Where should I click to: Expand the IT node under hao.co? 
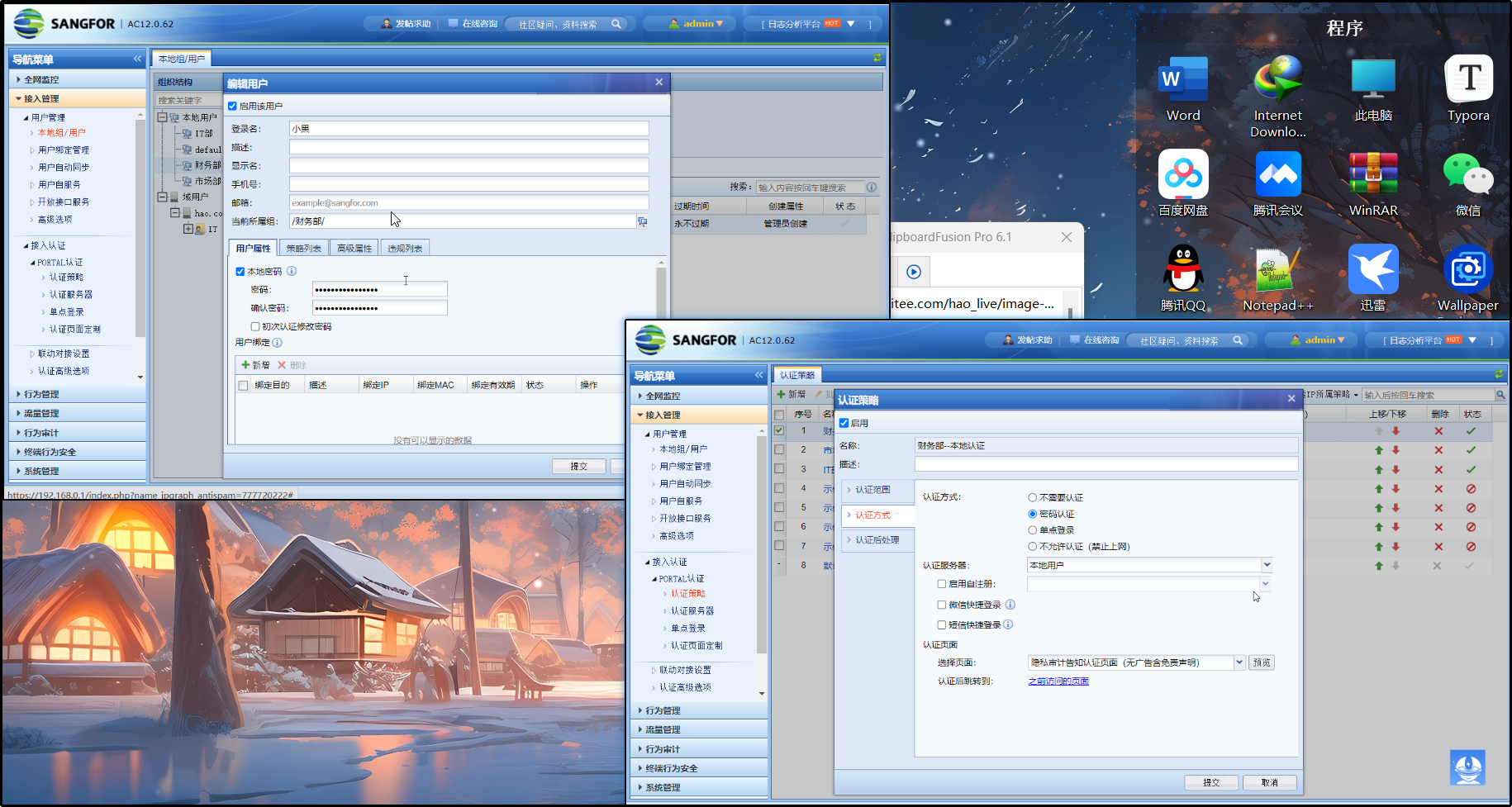pyautogui.click(x=188, y=229)
